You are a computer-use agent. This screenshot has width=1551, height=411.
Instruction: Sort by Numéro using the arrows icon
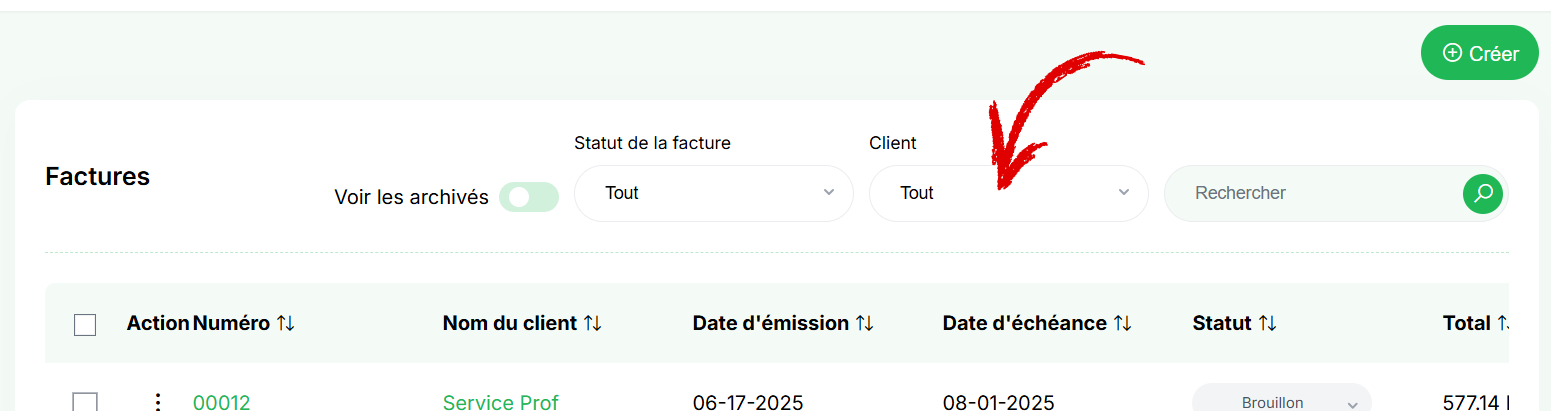(286, 323)
